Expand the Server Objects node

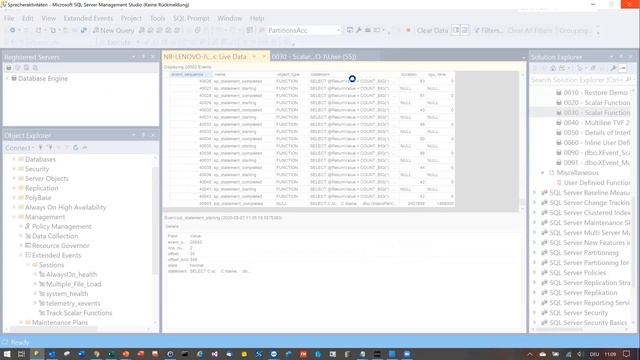14,178
